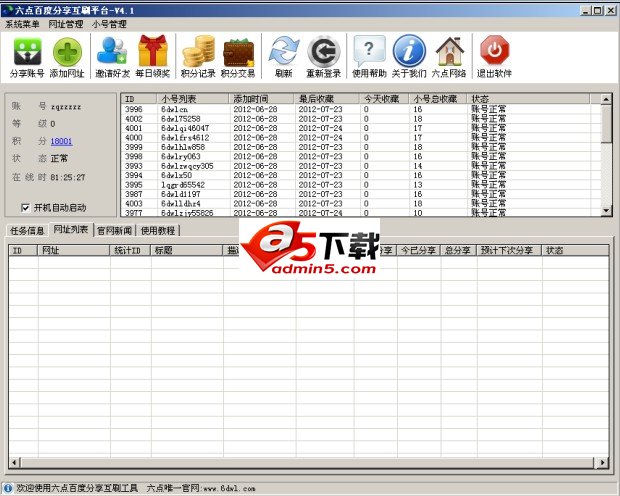The image size is (620, 496).
Task: Sort by 小号列表 column header
Action: click(x=193, y=98)
